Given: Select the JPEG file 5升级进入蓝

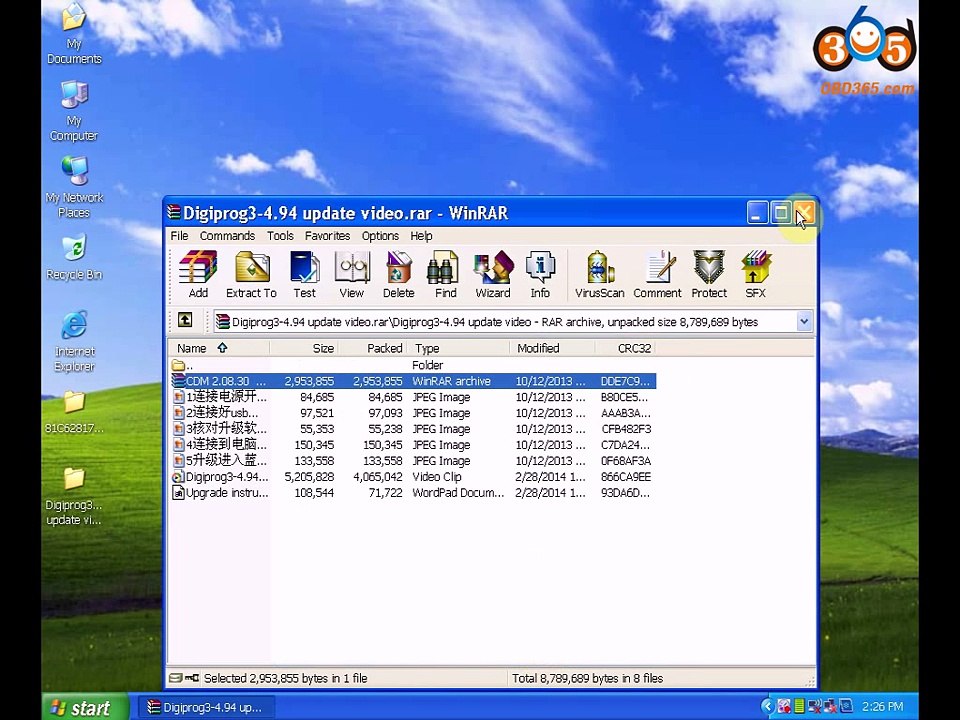Looking at the screenshot, I should click(413, 460).
